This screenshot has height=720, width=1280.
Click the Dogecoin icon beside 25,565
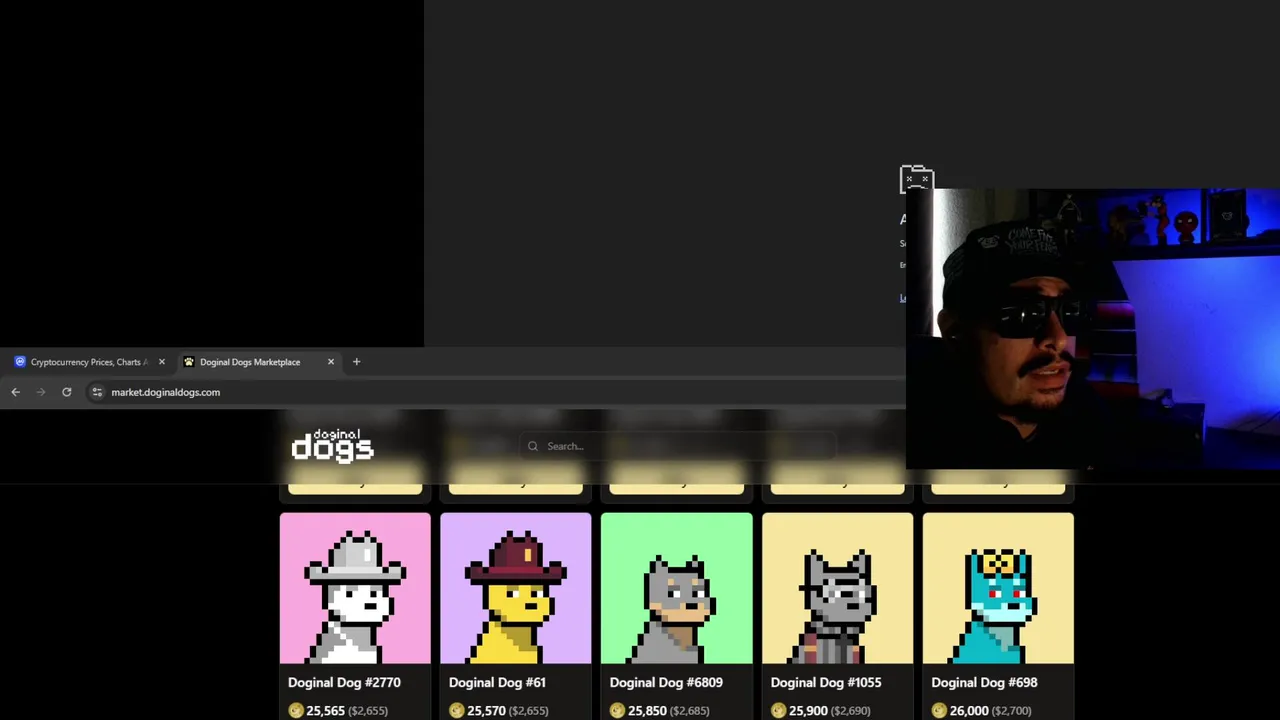click(x=296, y=710)
